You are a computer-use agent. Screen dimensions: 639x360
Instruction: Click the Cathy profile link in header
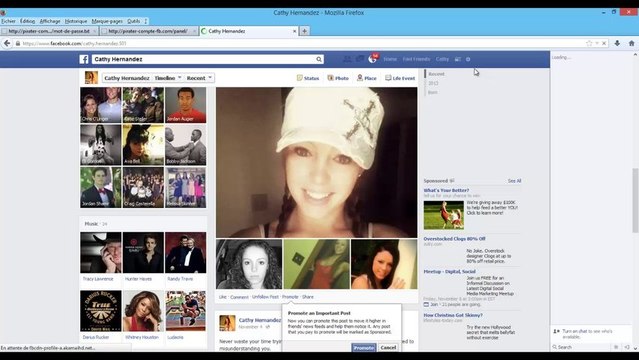tap(442, 59)
